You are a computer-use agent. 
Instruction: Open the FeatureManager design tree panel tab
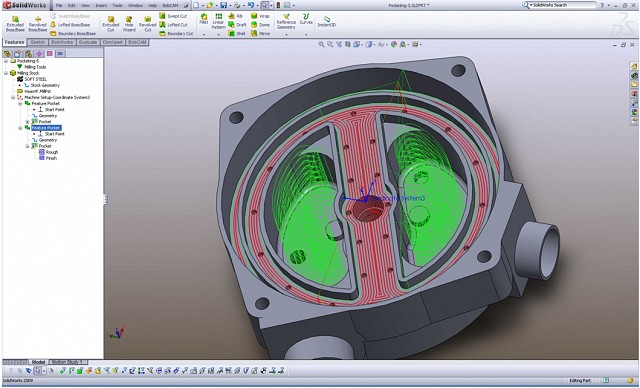tap(7, 53)
